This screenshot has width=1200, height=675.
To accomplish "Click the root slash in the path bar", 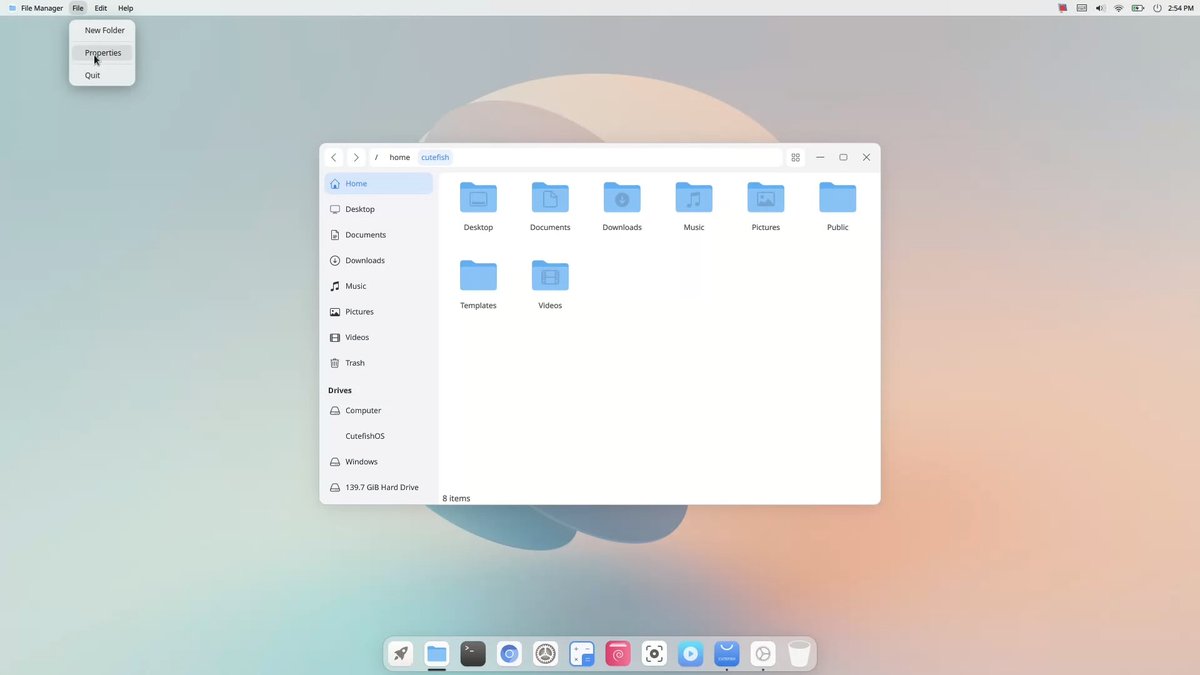I will coord(376,157).
